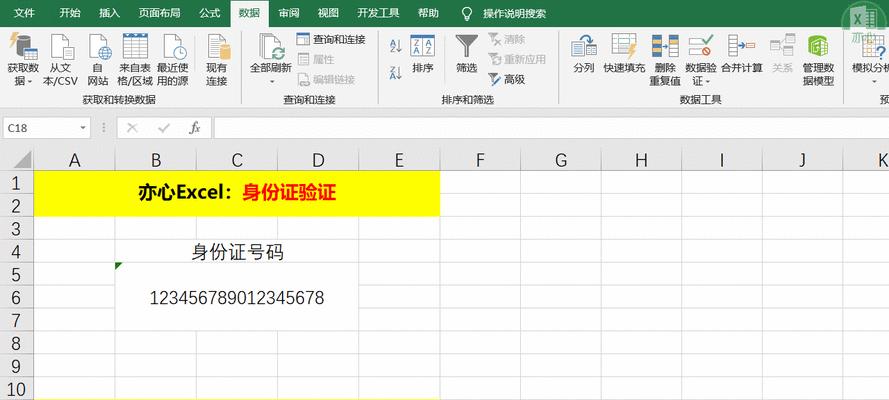Click 分列 (Text to Columns)
Screen dimensions: 889x400
point(583,54)
